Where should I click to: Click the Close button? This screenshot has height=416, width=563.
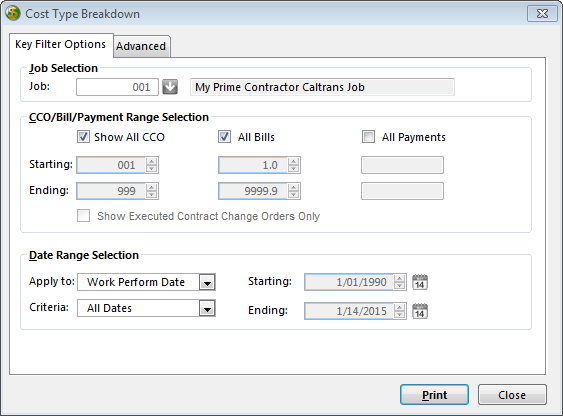512,395
